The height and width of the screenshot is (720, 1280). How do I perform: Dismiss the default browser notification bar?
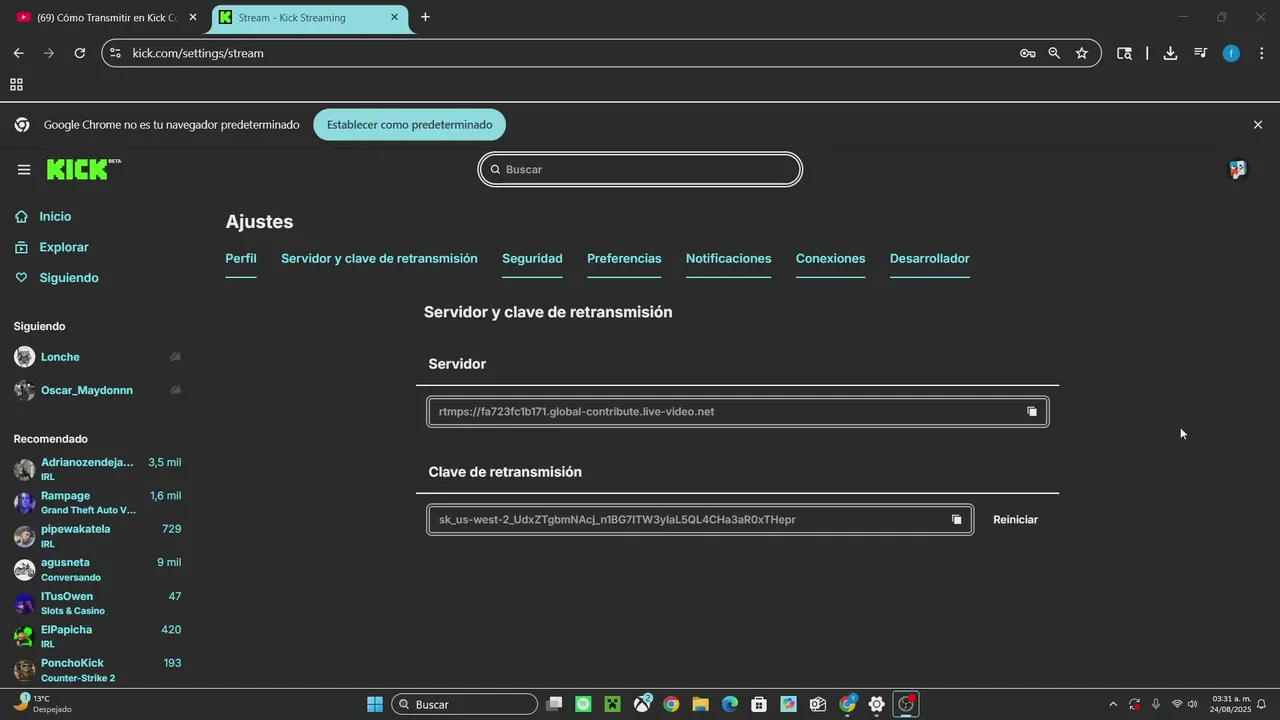pos(1258,125)
